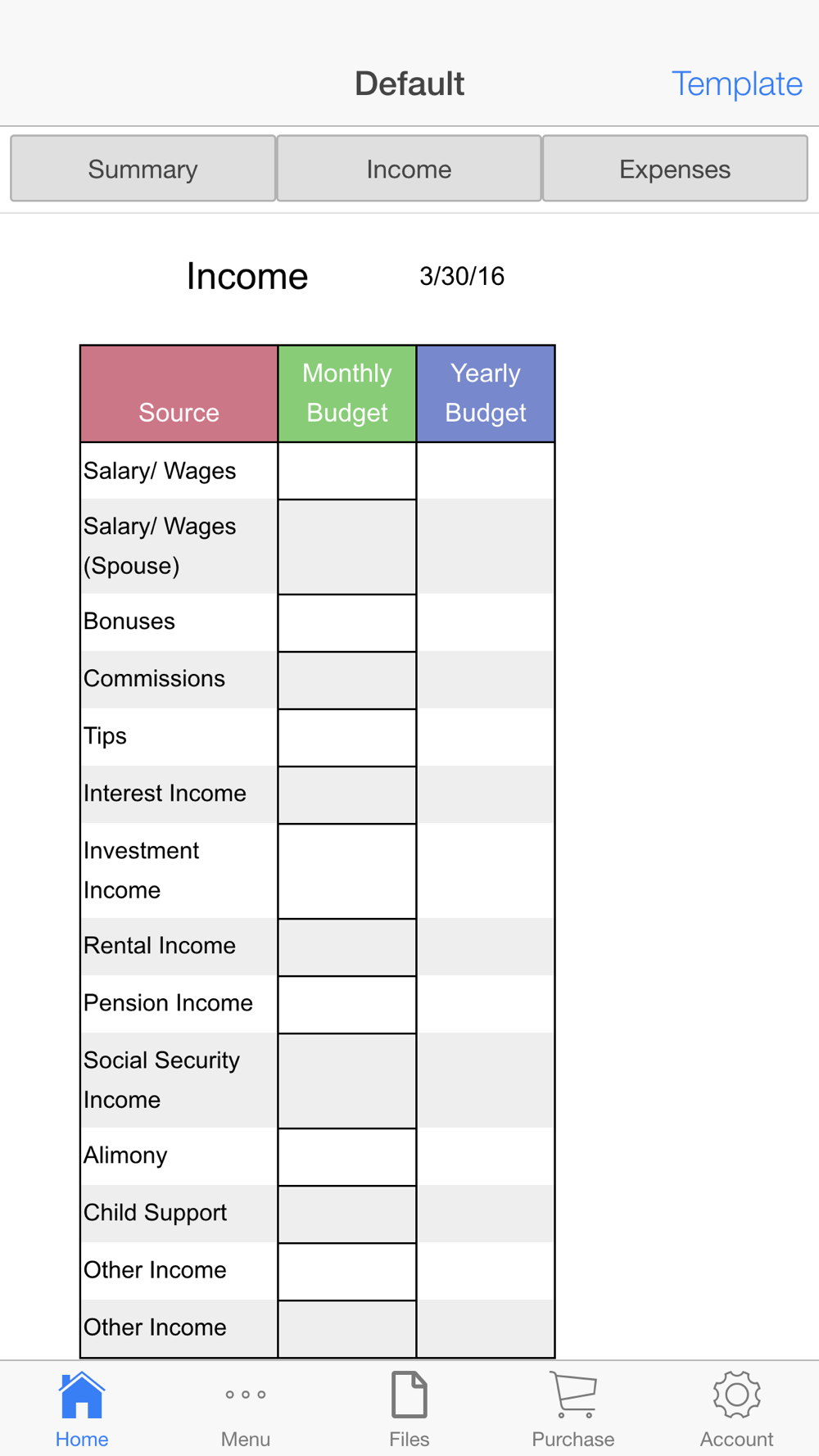Go to the Expenses tab
This screenshot has width=819, height=1456.
[675, 169]
